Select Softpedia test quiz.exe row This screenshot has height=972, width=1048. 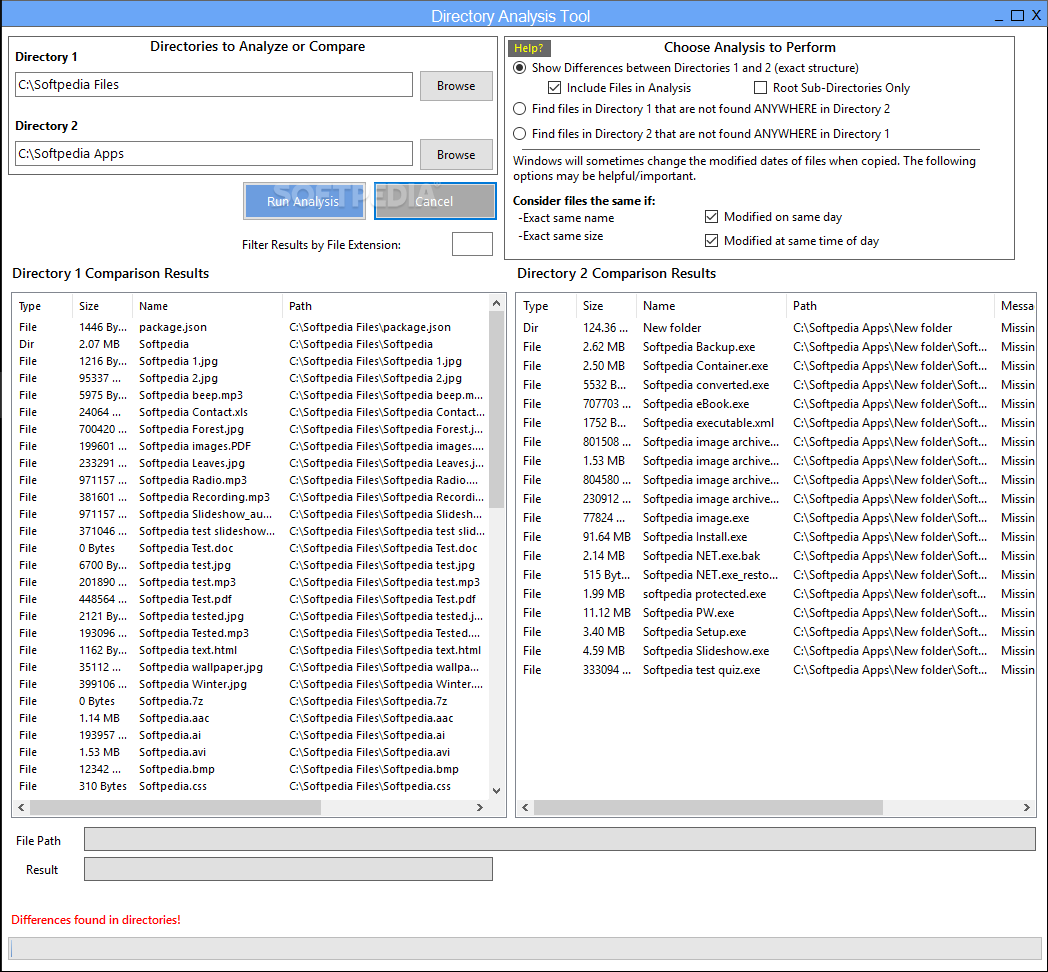pos(777,670)
